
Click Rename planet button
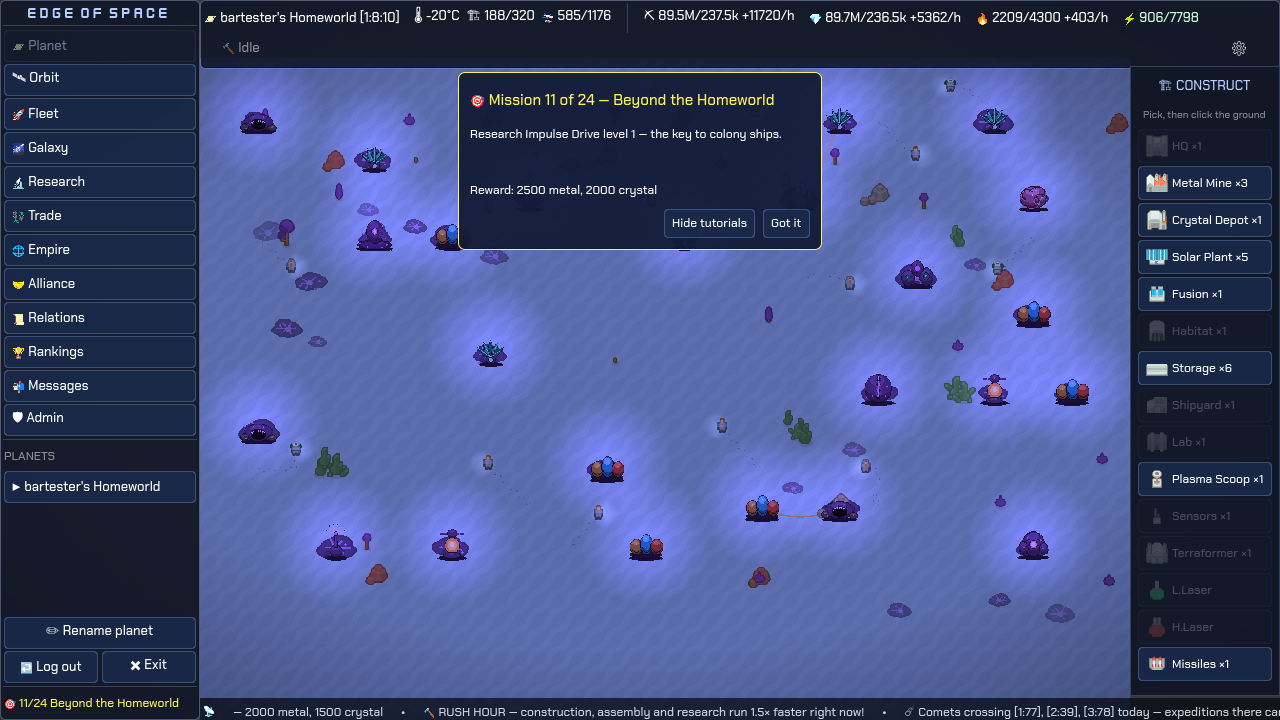point(100,633)
